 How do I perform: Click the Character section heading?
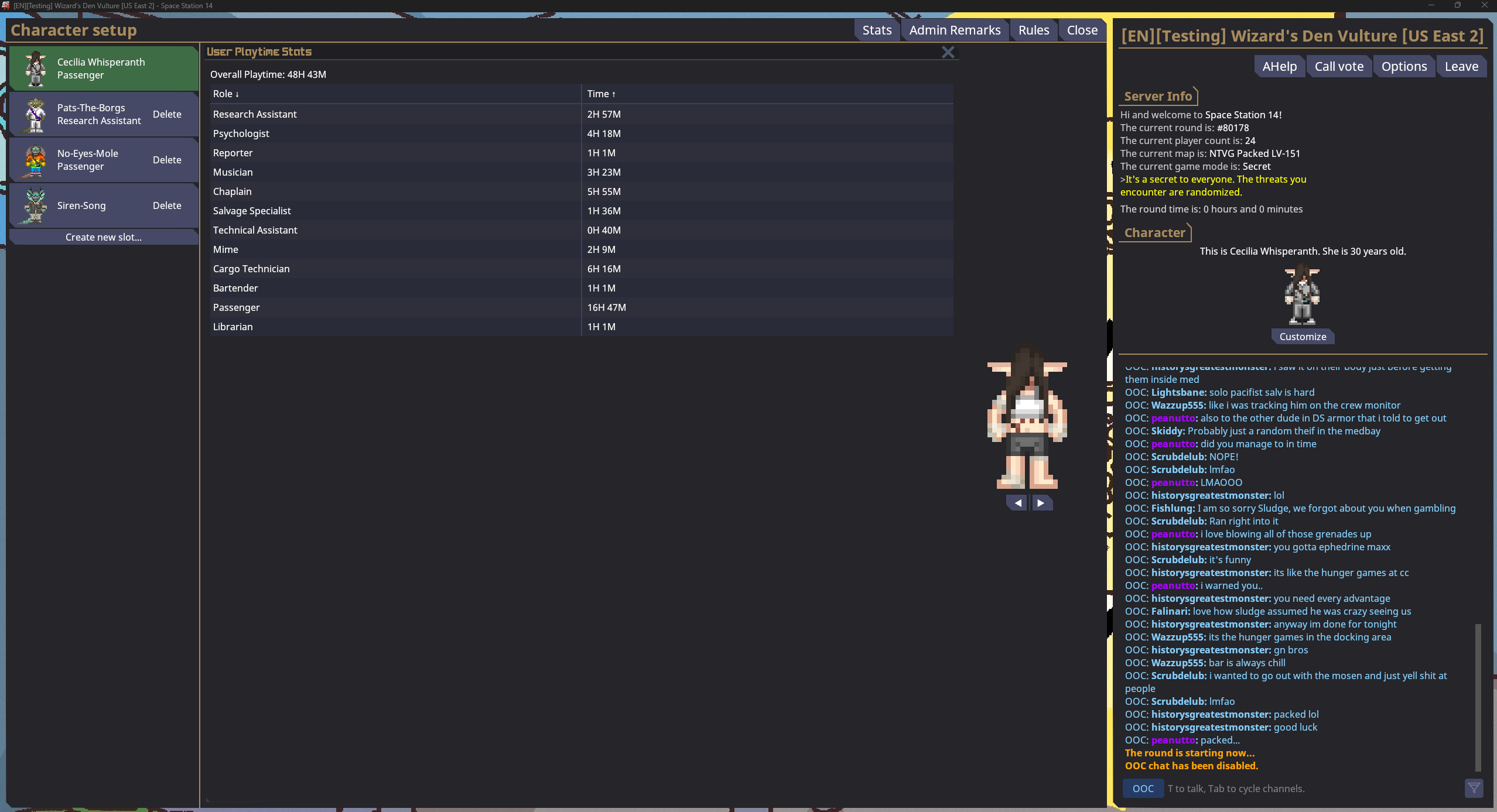[x=1154, y=232]
